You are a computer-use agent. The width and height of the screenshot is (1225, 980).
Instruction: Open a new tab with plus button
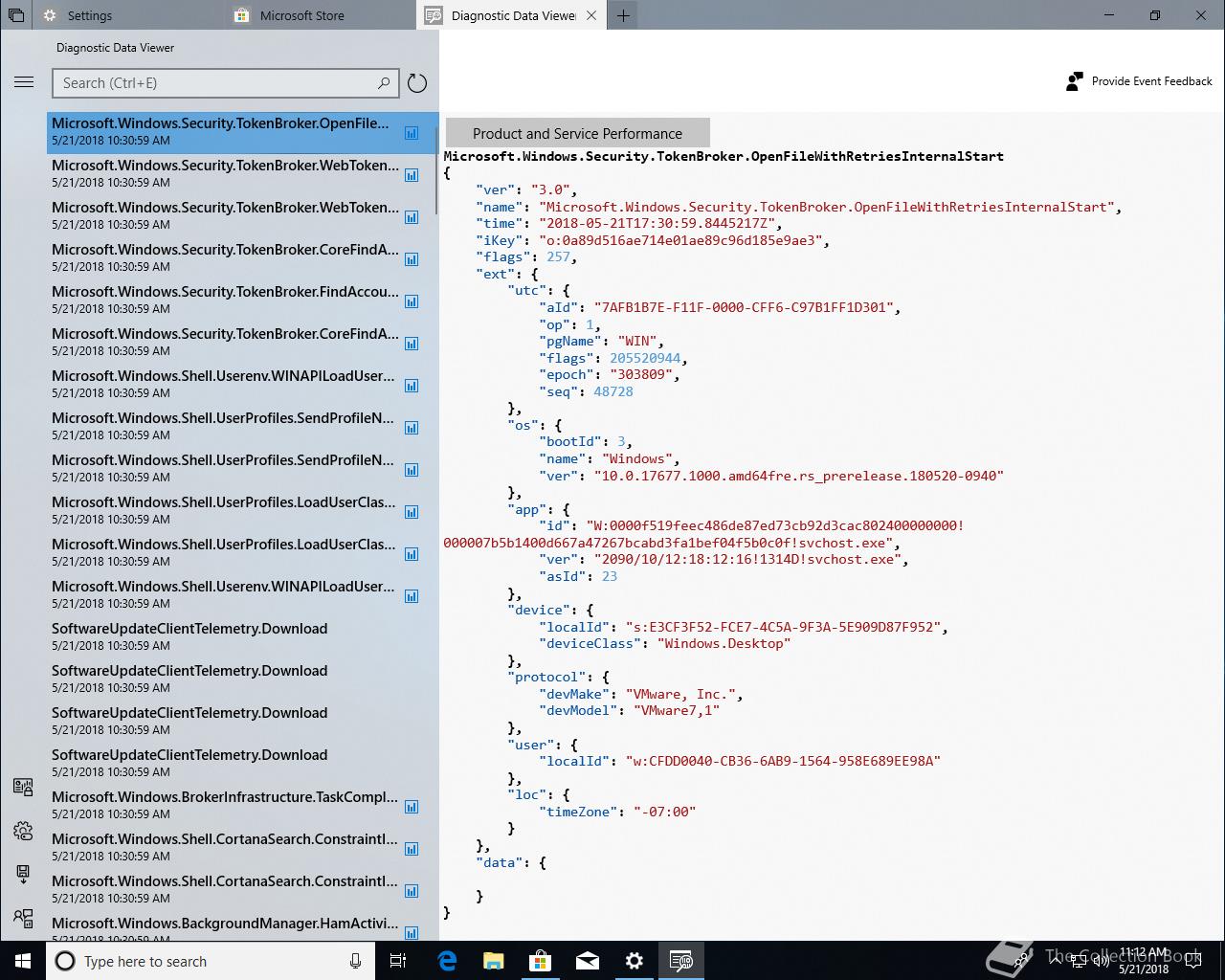[x=623, y=15]
